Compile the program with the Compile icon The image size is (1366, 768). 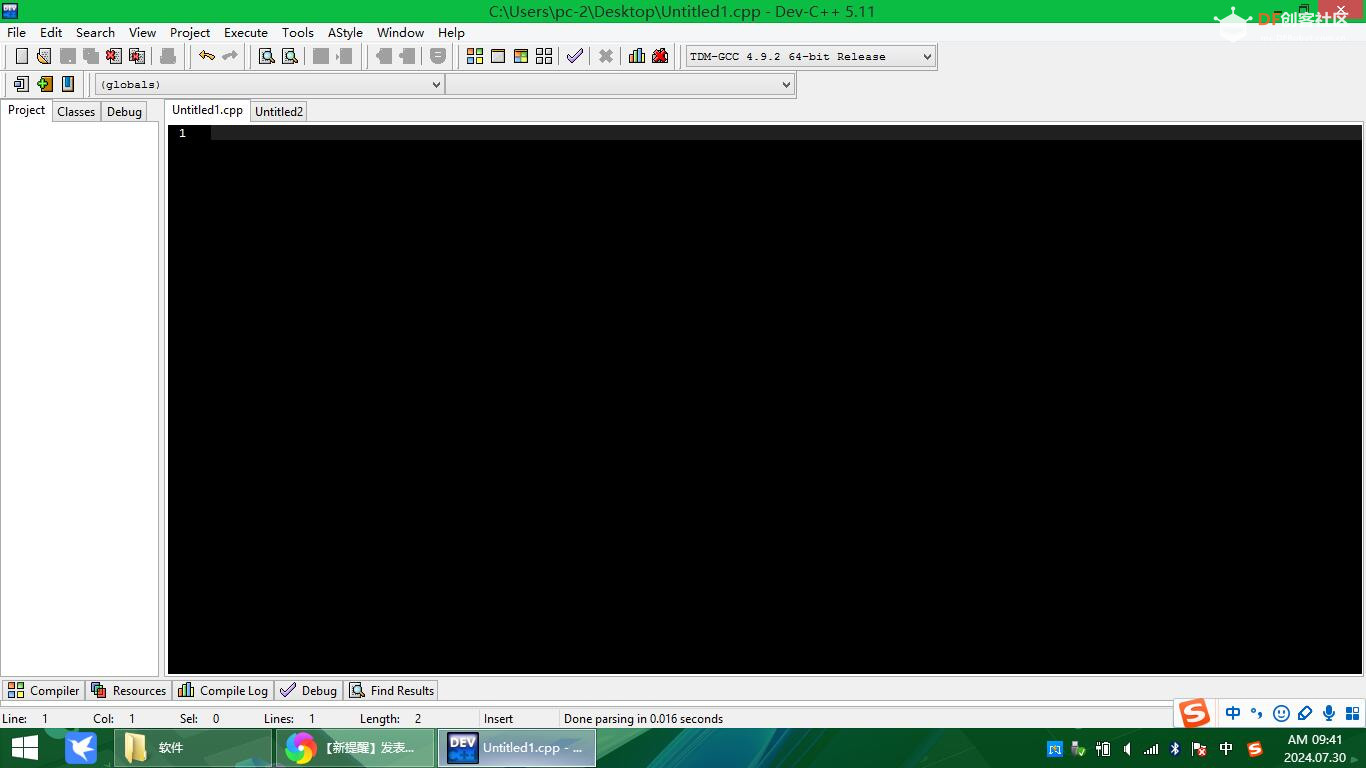click(x=475, y=56)
